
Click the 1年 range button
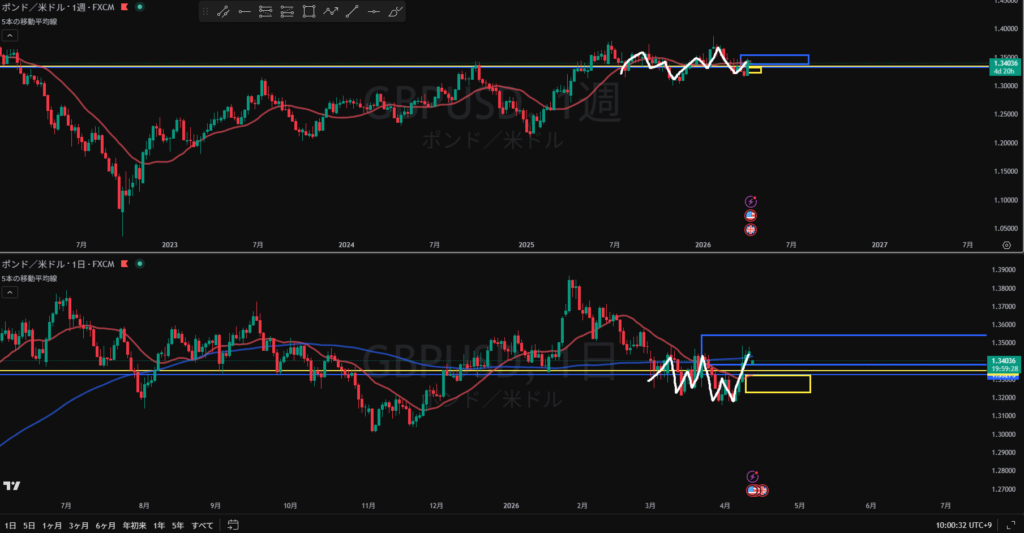click(x=158, y=525)
